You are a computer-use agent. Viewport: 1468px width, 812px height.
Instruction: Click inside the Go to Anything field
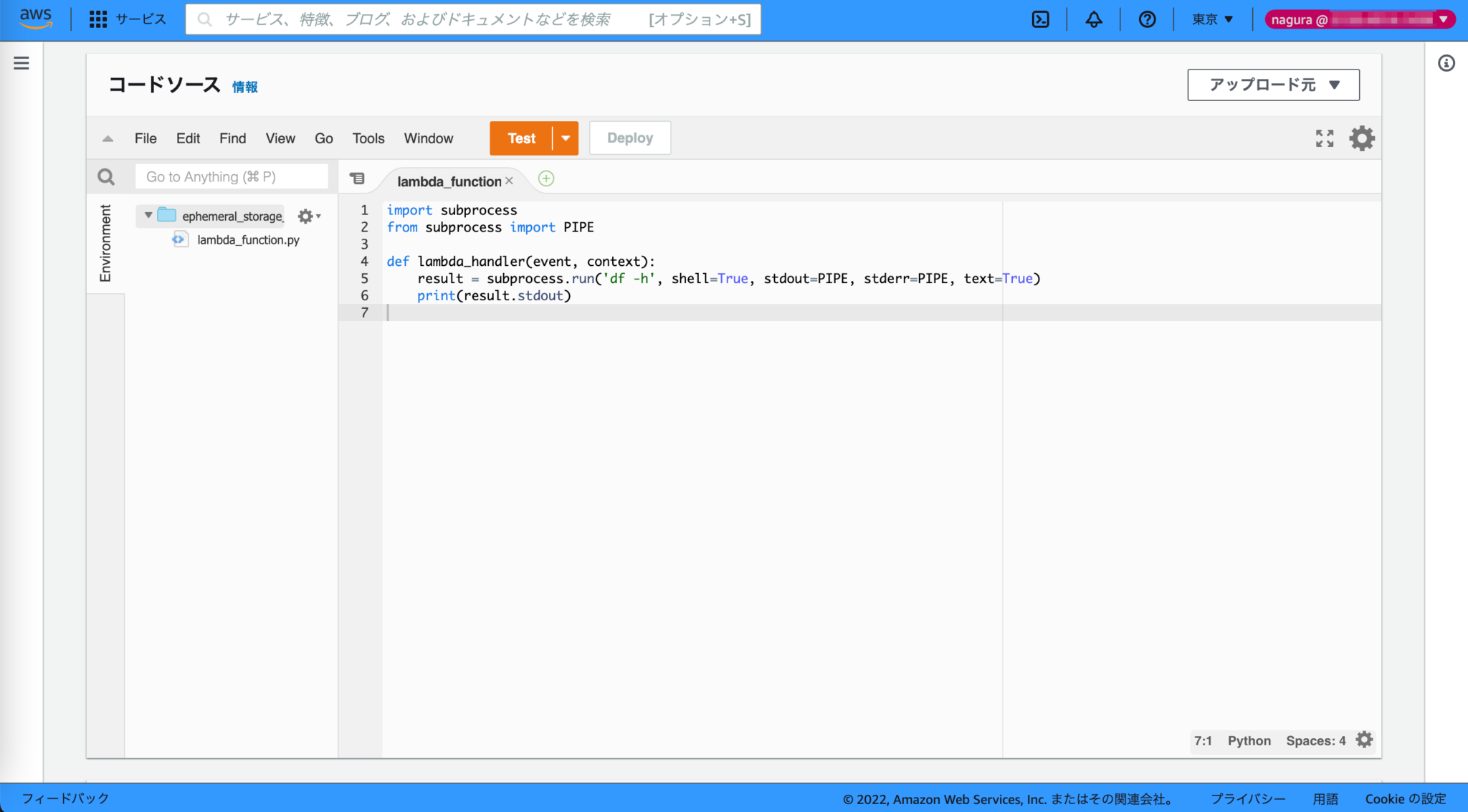[x=231, y=176]
